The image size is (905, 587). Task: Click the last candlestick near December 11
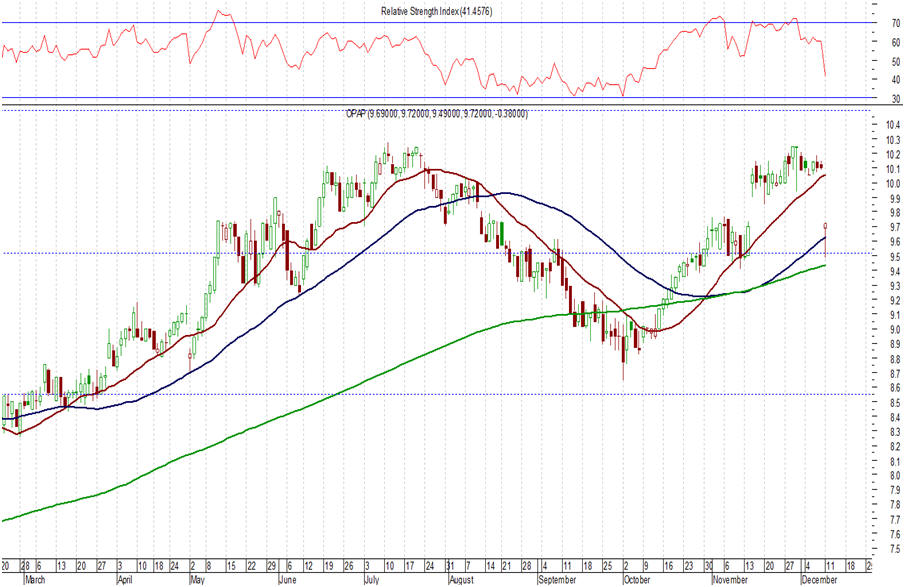[825, 240]
